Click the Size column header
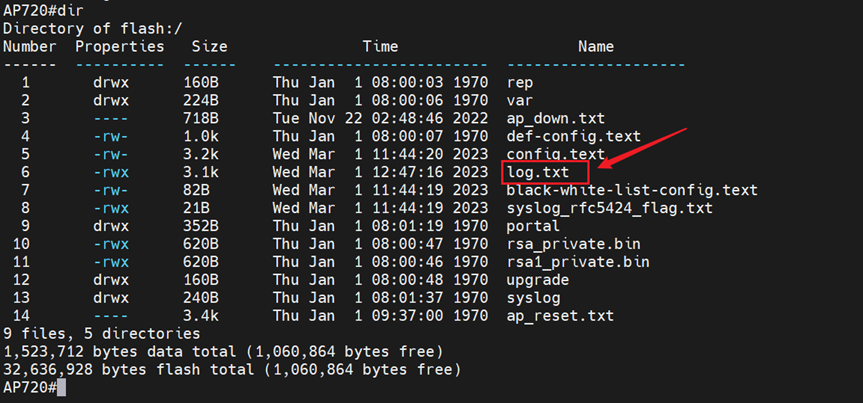 click(209, 46)
